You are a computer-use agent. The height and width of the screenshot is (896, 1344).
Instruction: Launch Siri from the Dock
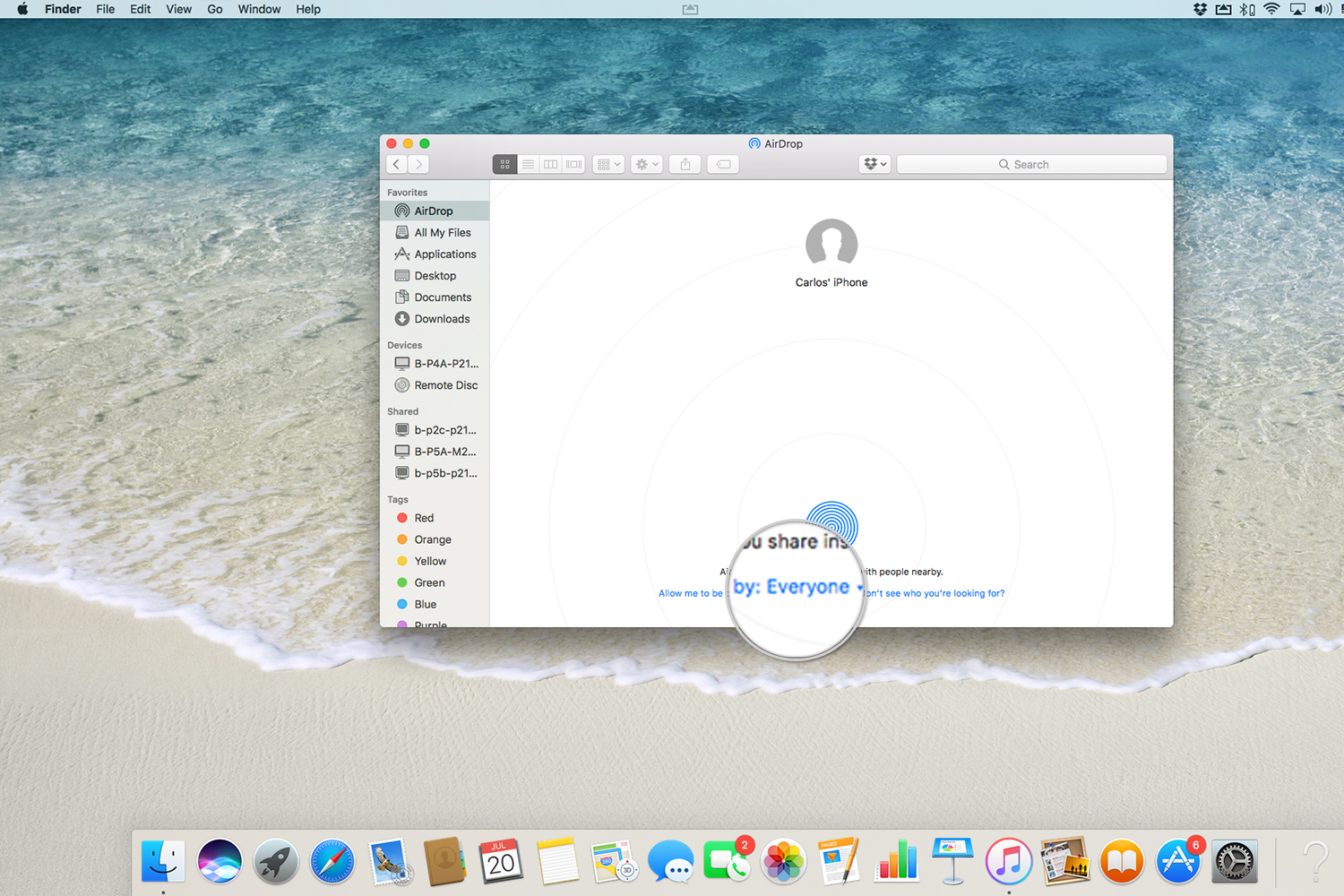tap(220, 862)
